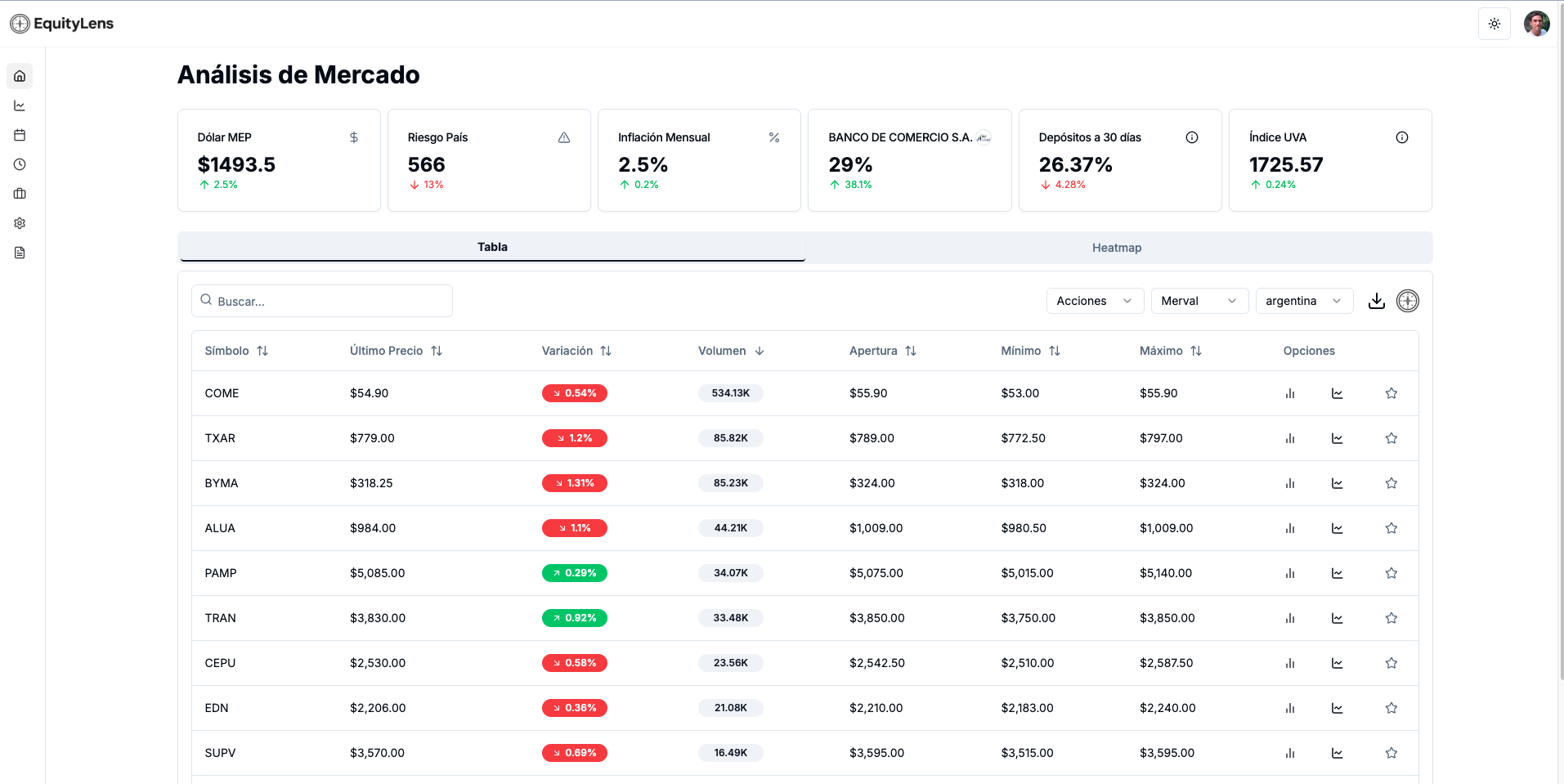Switch to the Heatmap tab

pyautogui.click(x=1117, y=248)
